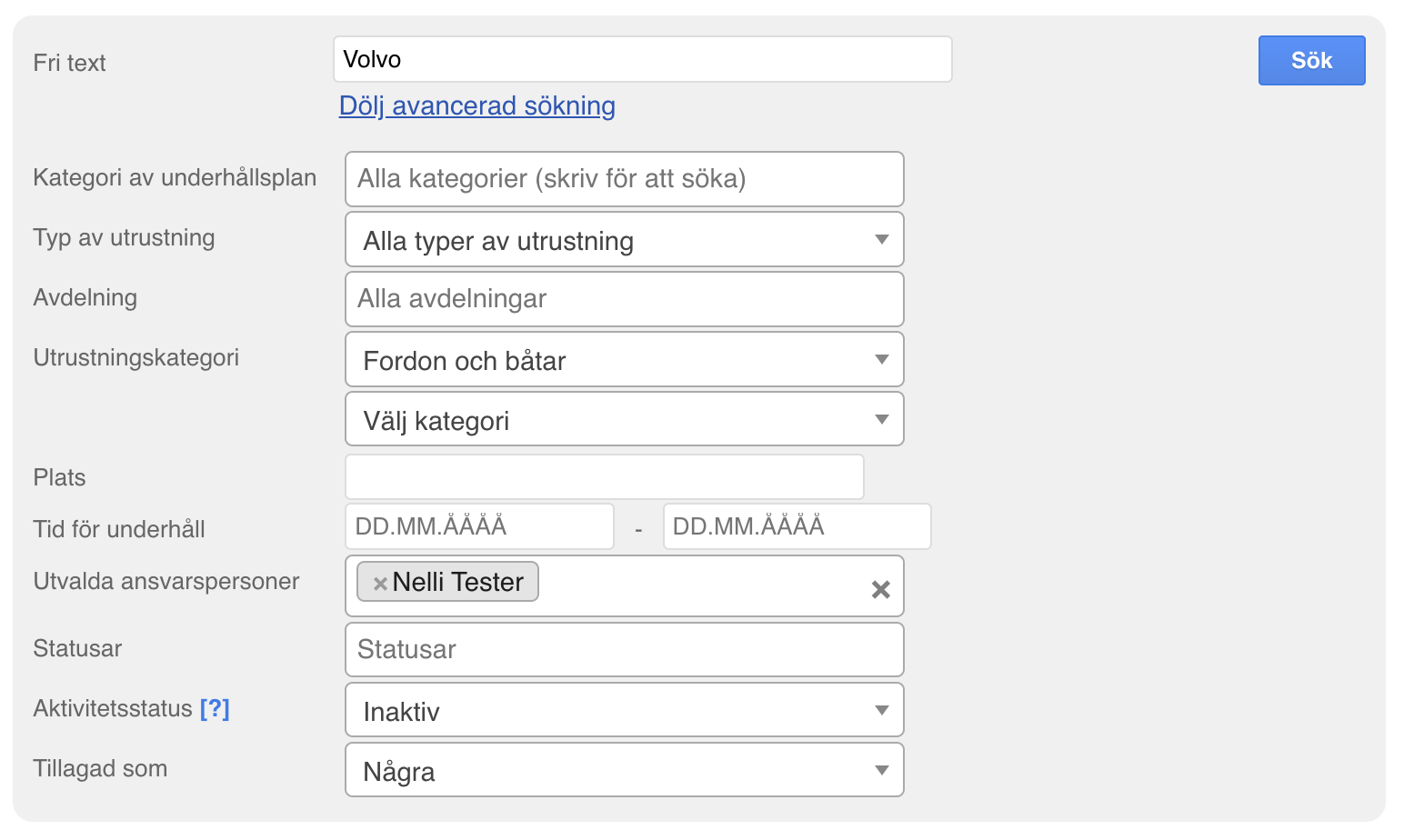This screenshot has width=1404, height=840.
Task: Click the Typ av utrustning dropdown arrow
Action: pos(881,240)
